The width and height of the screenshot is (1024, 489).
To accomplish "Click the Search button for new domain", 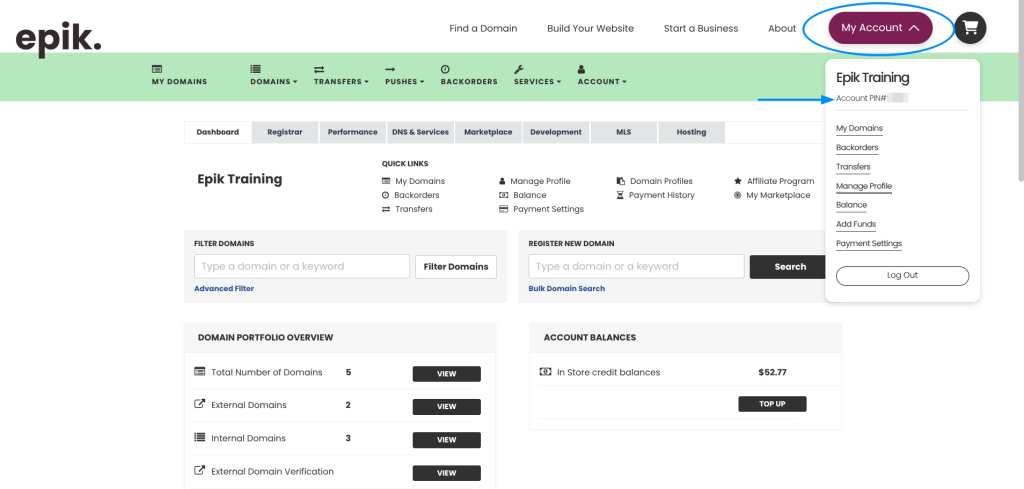I will 790,266.
